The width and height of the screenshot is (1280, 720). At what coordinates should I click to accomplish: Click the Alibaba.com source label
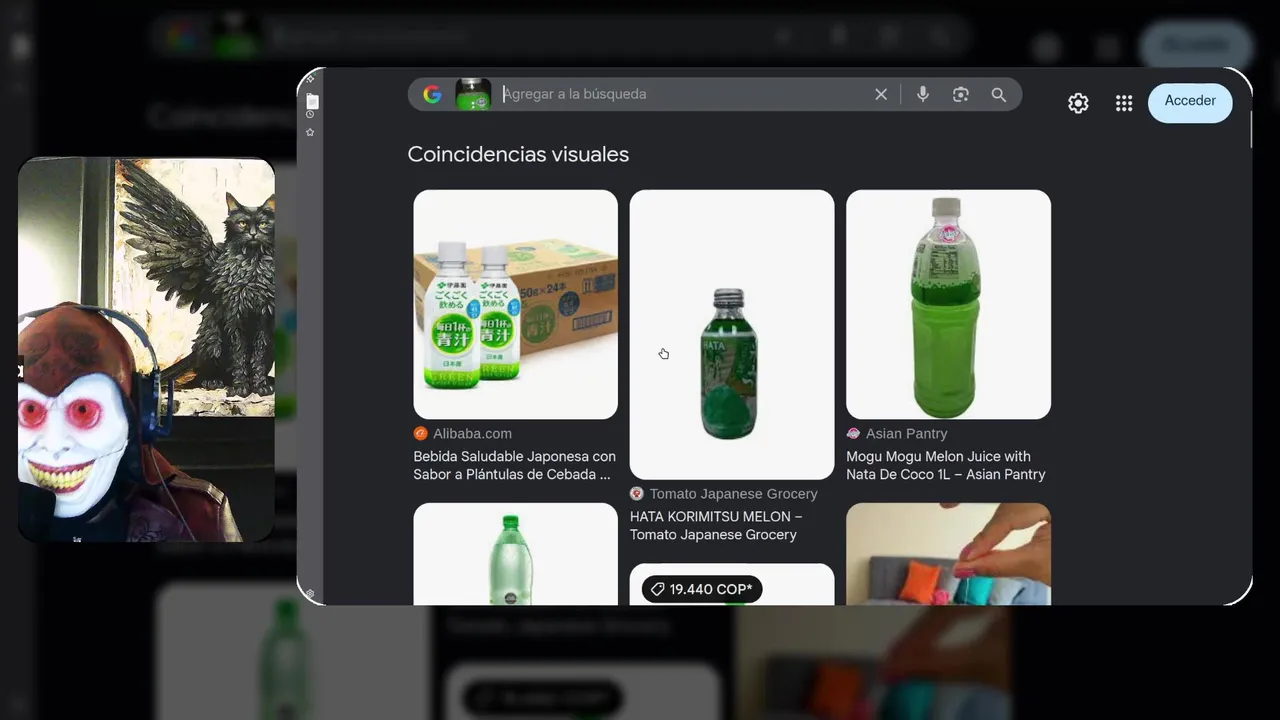(x=472, y=433)
